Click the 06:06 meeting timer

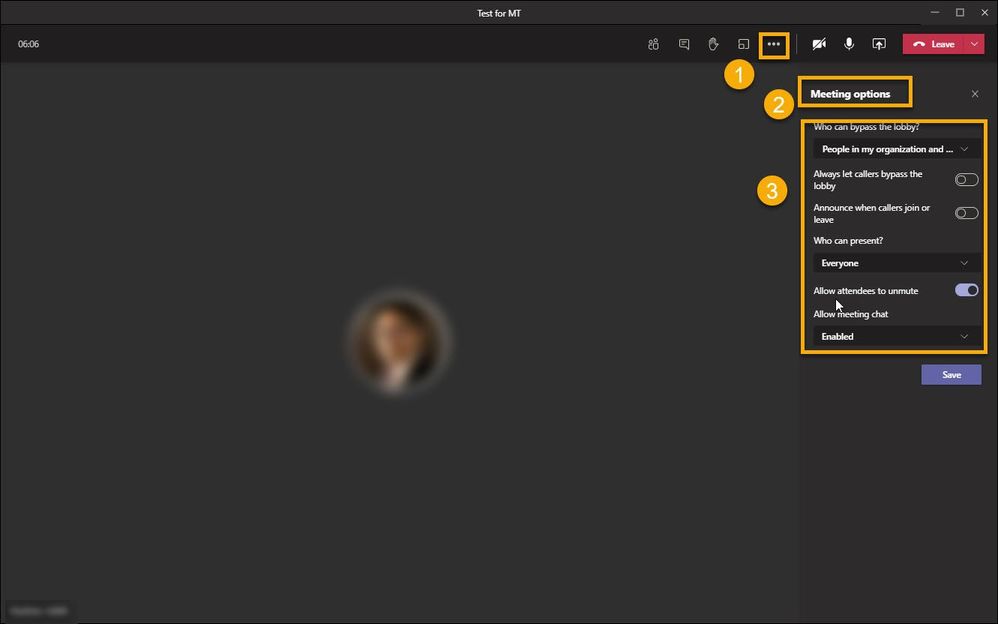(29, 44)
